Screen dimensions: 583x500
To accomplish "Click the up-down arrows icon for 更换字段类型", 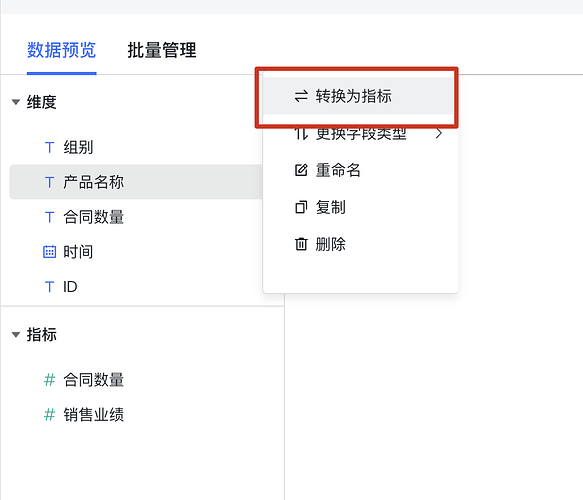I will (x=301, y=134).
